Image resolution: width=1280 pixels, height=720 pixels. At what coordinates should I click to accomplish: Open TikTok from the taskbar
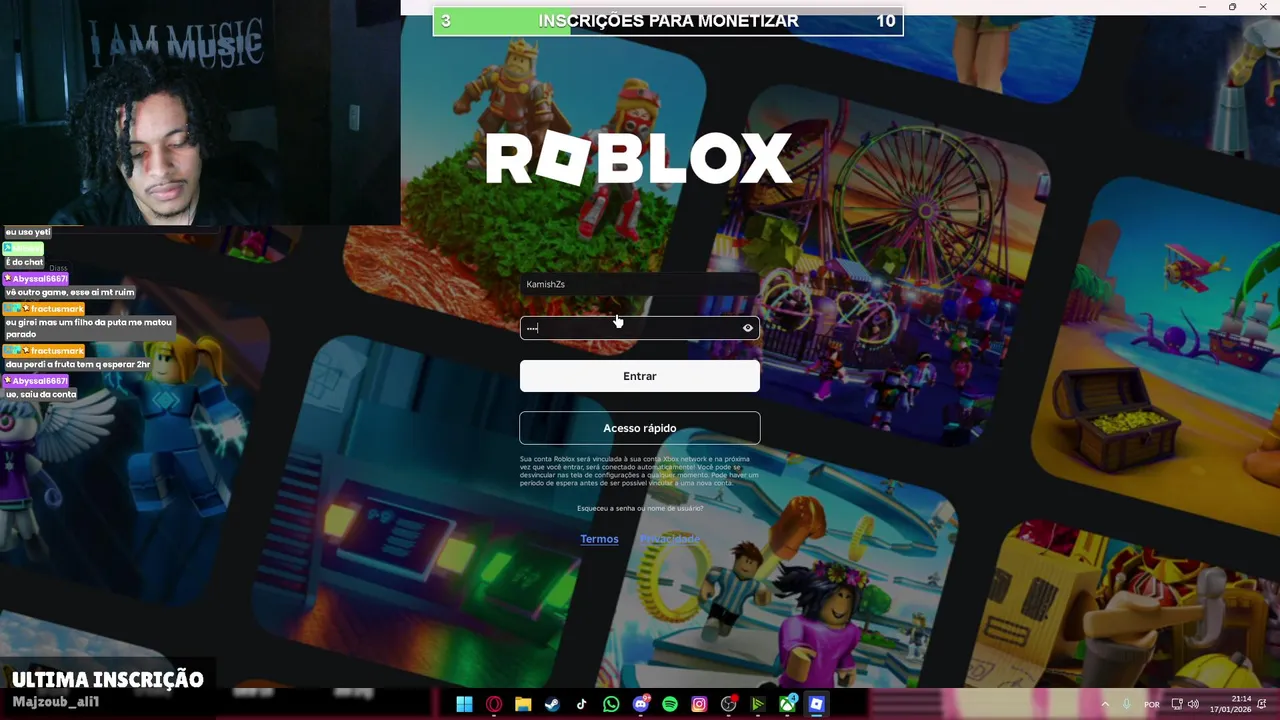click(582, 704)
